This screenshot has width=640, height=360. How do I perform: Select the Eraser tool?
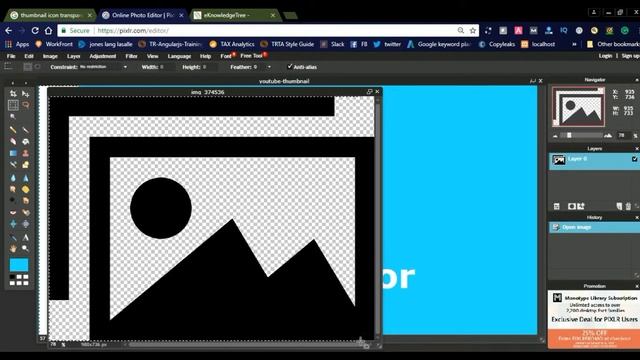(13, 142)
